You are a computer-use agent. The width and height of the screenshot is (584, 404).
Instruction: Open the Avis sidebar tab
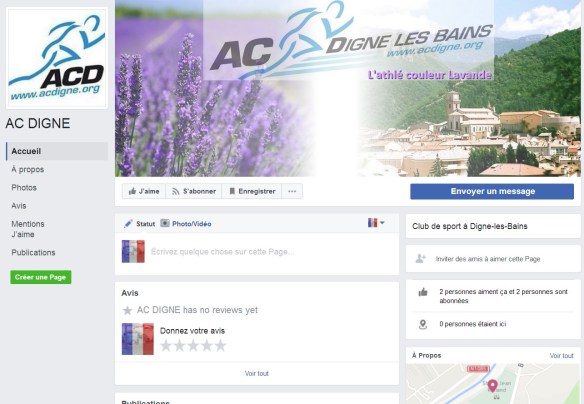[x=19, y=206]
